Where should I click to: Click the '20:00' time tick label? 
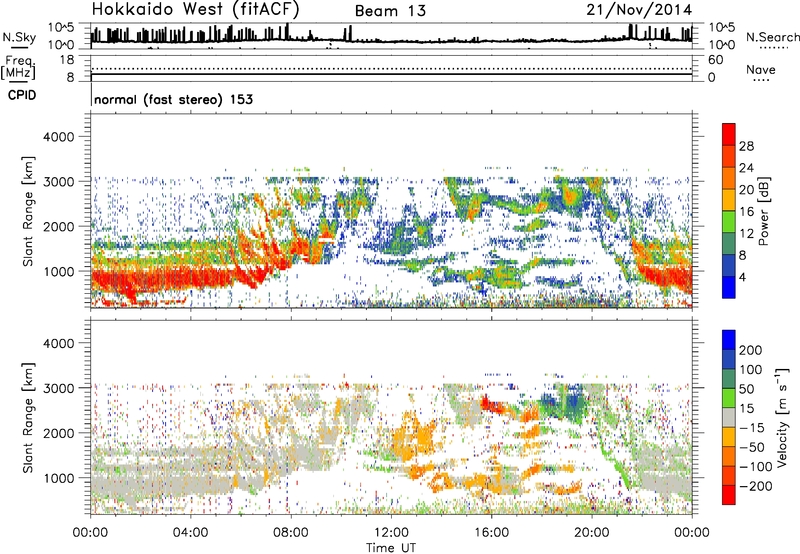(x=592, y=533)
